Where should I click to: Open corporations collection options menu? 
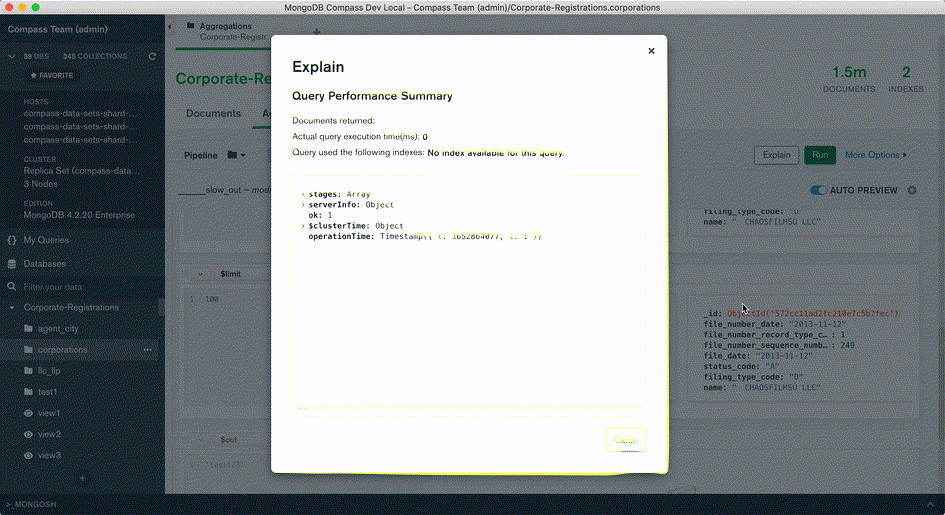[x=148, y=349]
